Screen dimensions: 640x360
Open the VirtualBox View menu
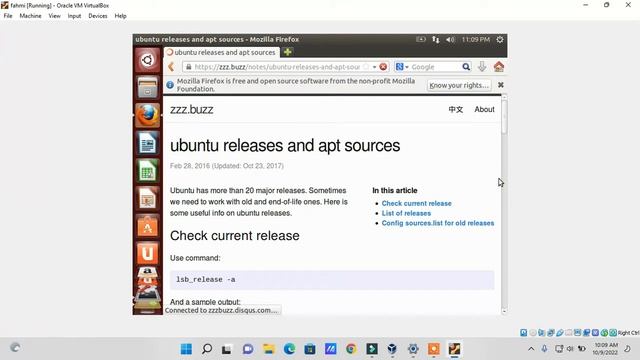click(x=54, y=16)
